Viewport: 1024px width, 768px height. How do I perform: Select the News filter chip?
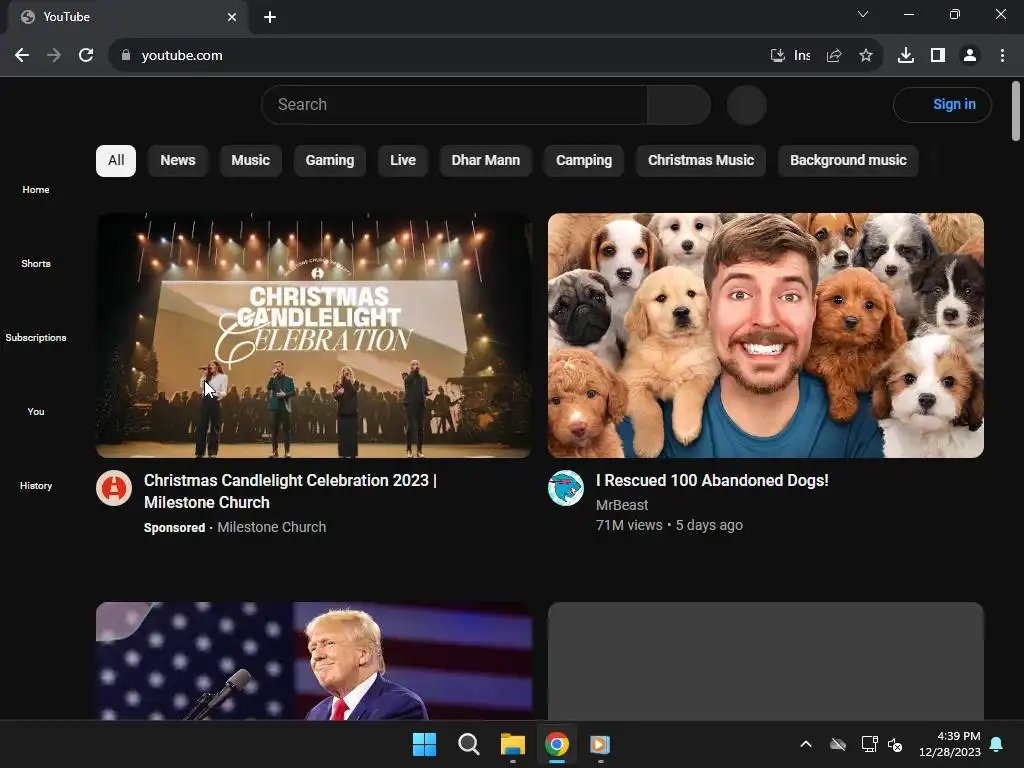click(x=178, y=161)
